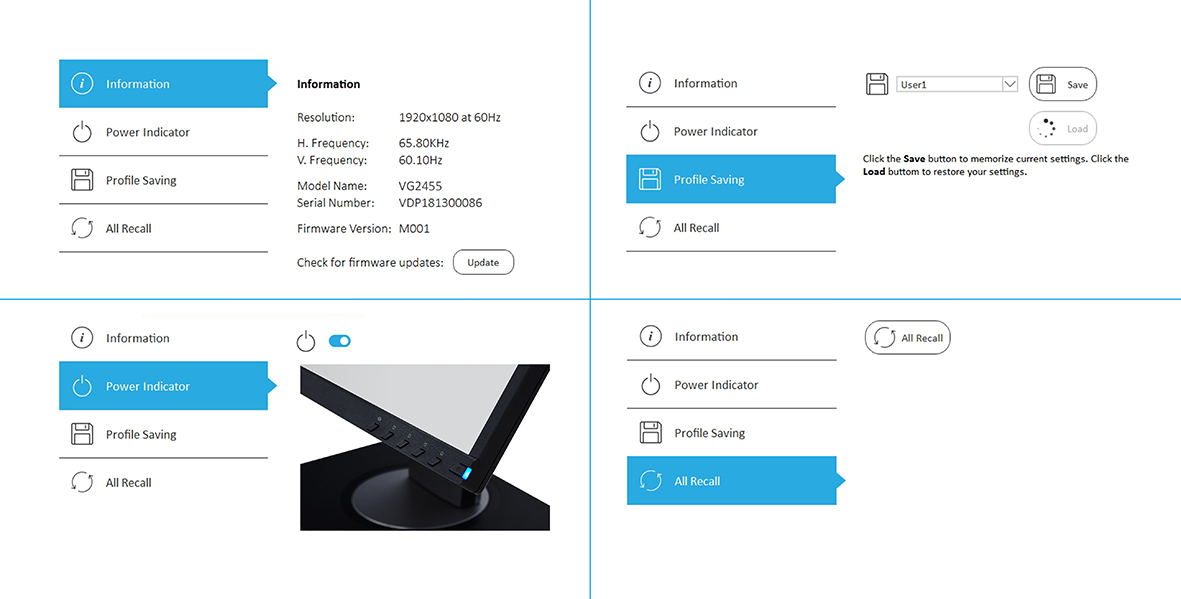The width and height of the screenshot is (1181, 599).
Task: Click the Update firmware button
Action: [x=484, y=262]
